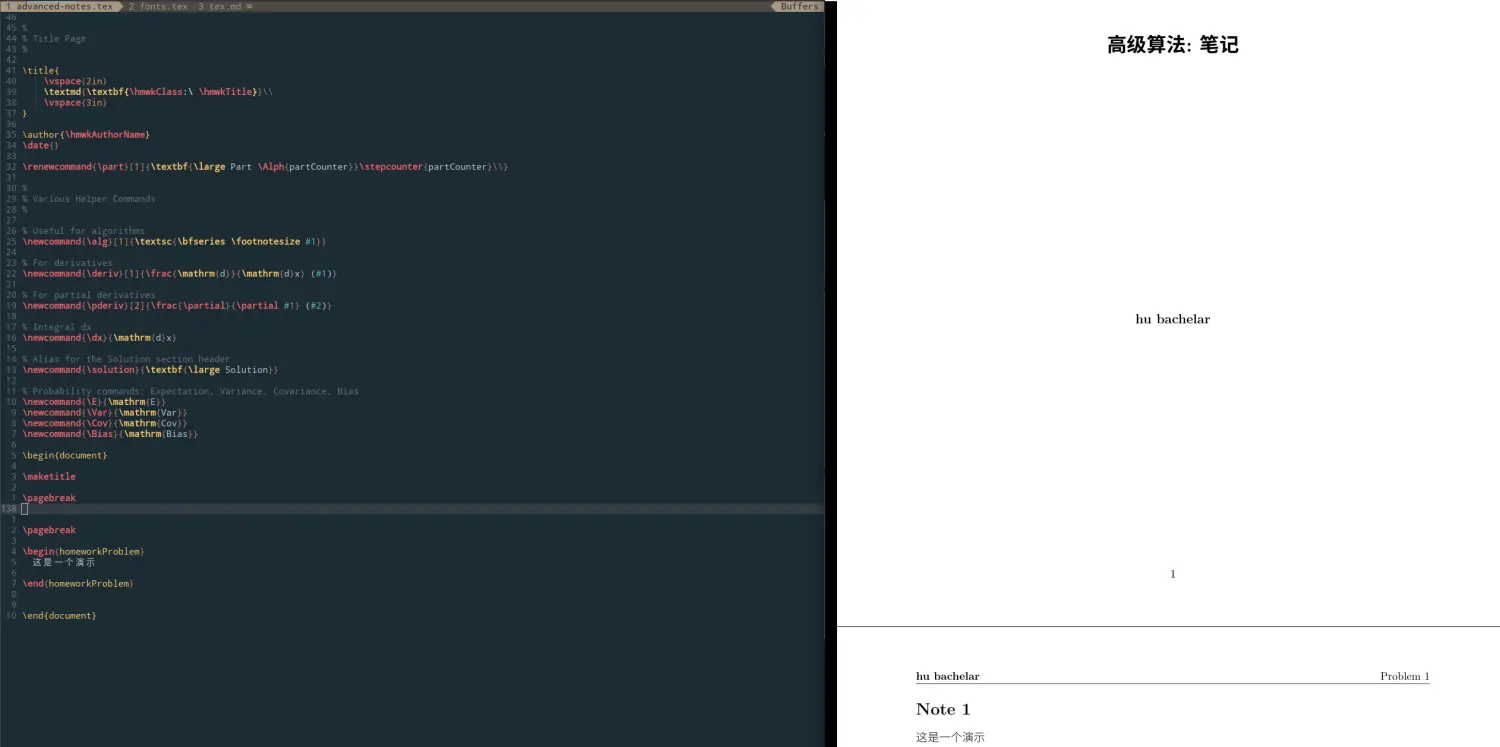Click the '% For partial derivatives' comment
This screenshot has height=747, width=1500.
click(x=89, y=294)
